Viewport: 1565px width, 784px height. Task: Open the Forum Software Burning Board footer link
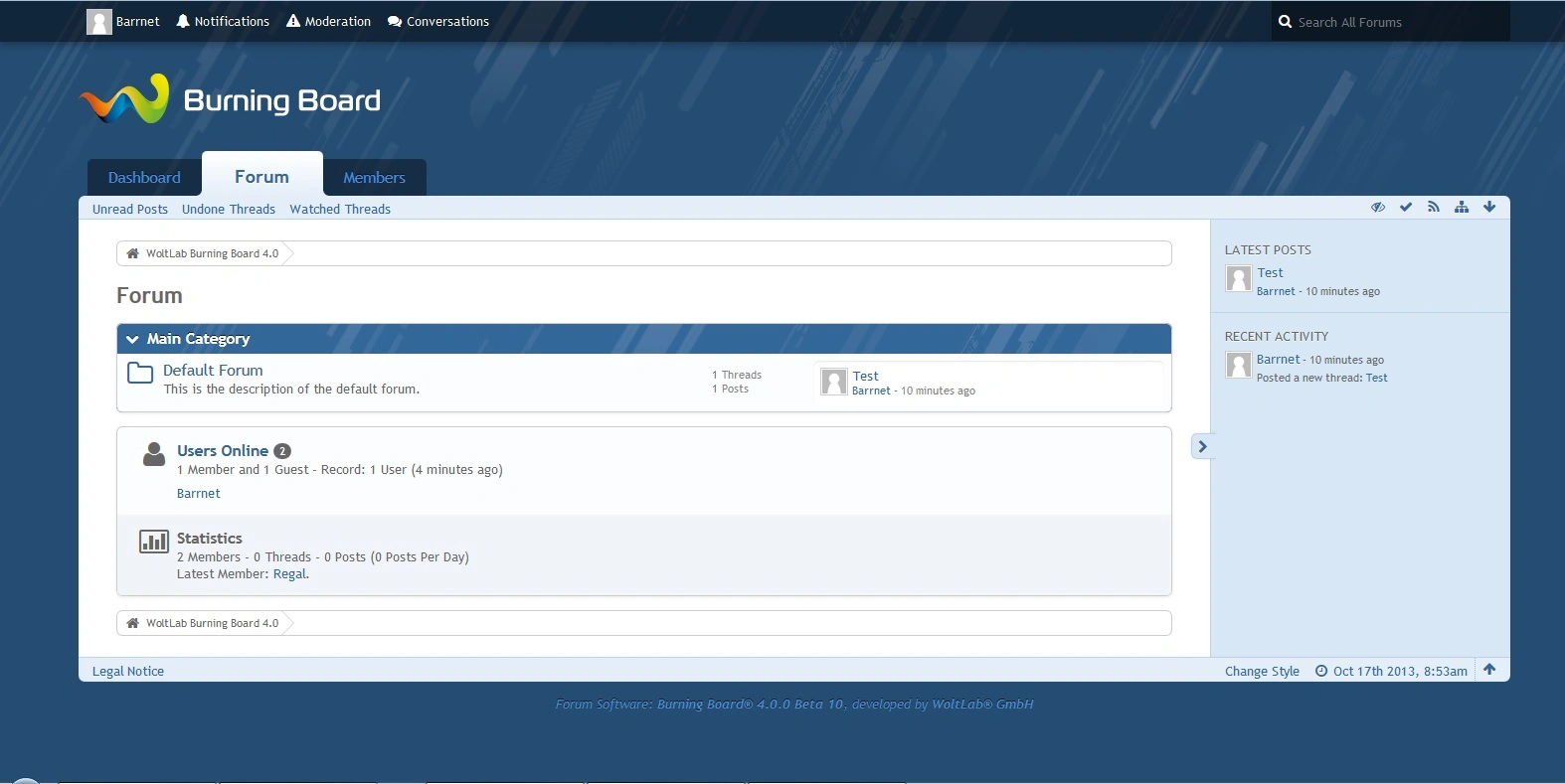(x=794, y=704)
